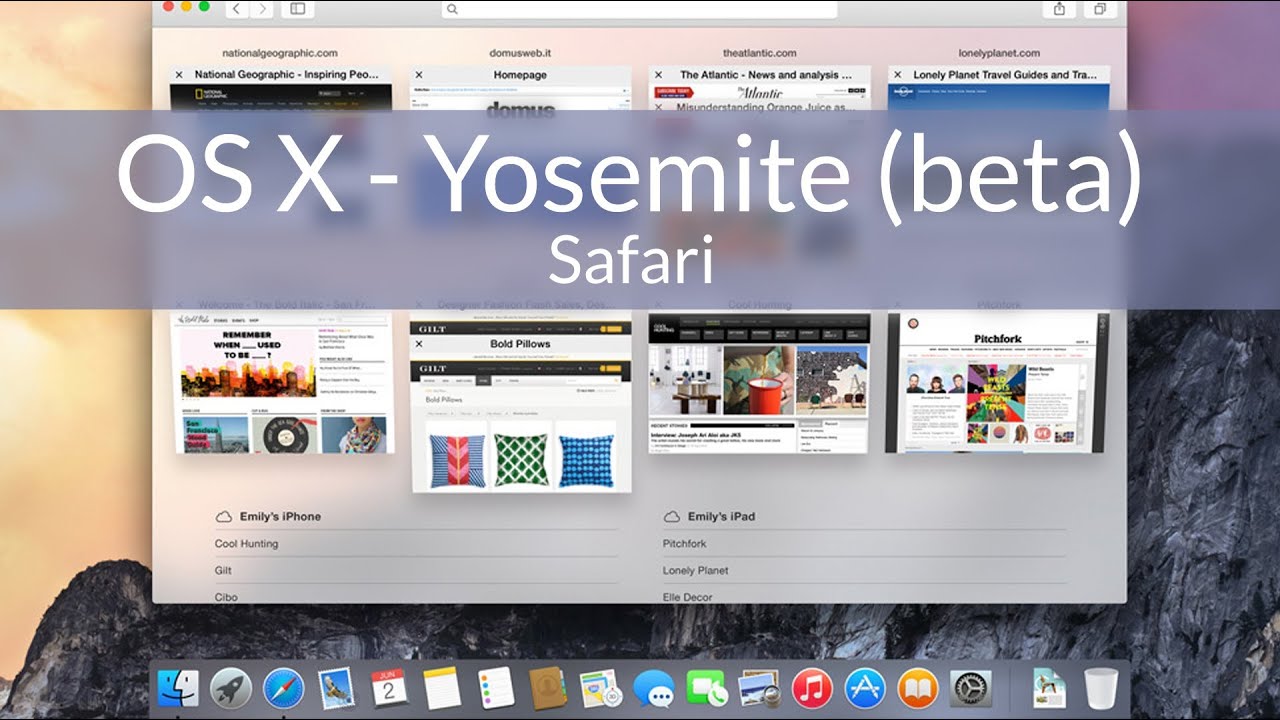The image size is (1280, 720).
Task: Toggle the Safari sidebar button
Action: pyautogui.click(x=297, y=9)
